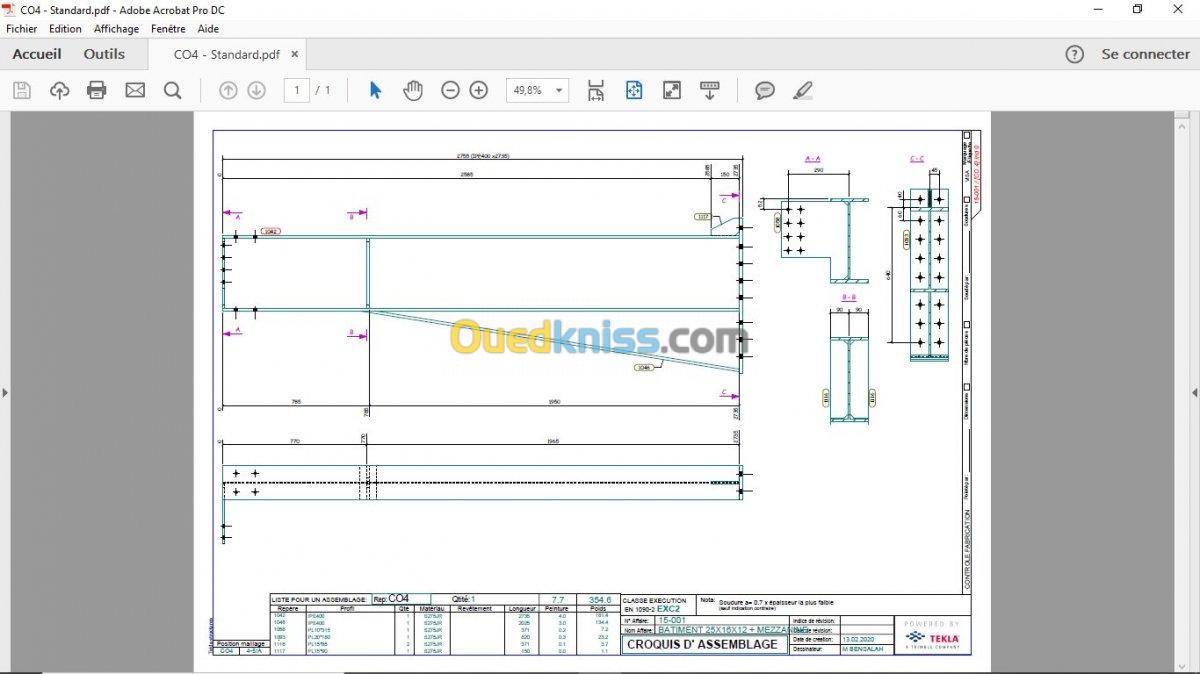
Task: Click the Se connecter link
Action: click(1146, 54)
